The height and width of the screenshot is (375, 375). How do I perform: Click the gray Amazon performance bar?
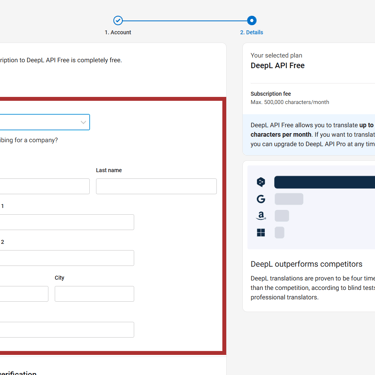282,216
